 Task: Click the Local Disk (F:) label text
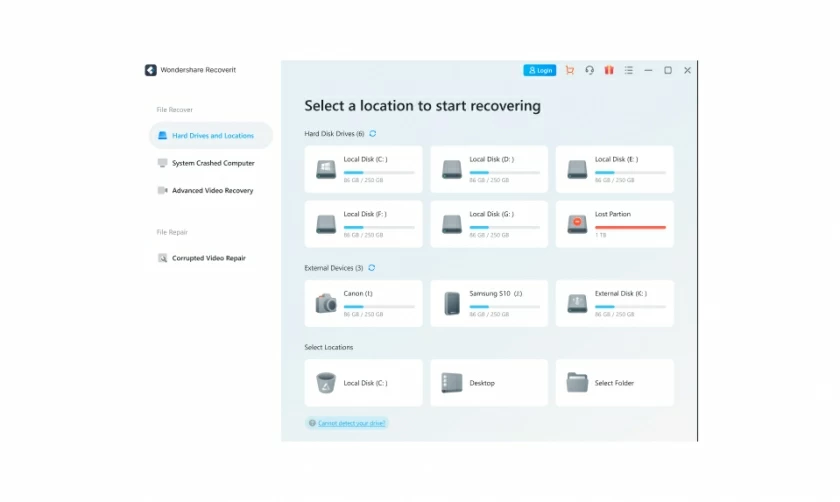pyautogui.click(x=365, y=214)
